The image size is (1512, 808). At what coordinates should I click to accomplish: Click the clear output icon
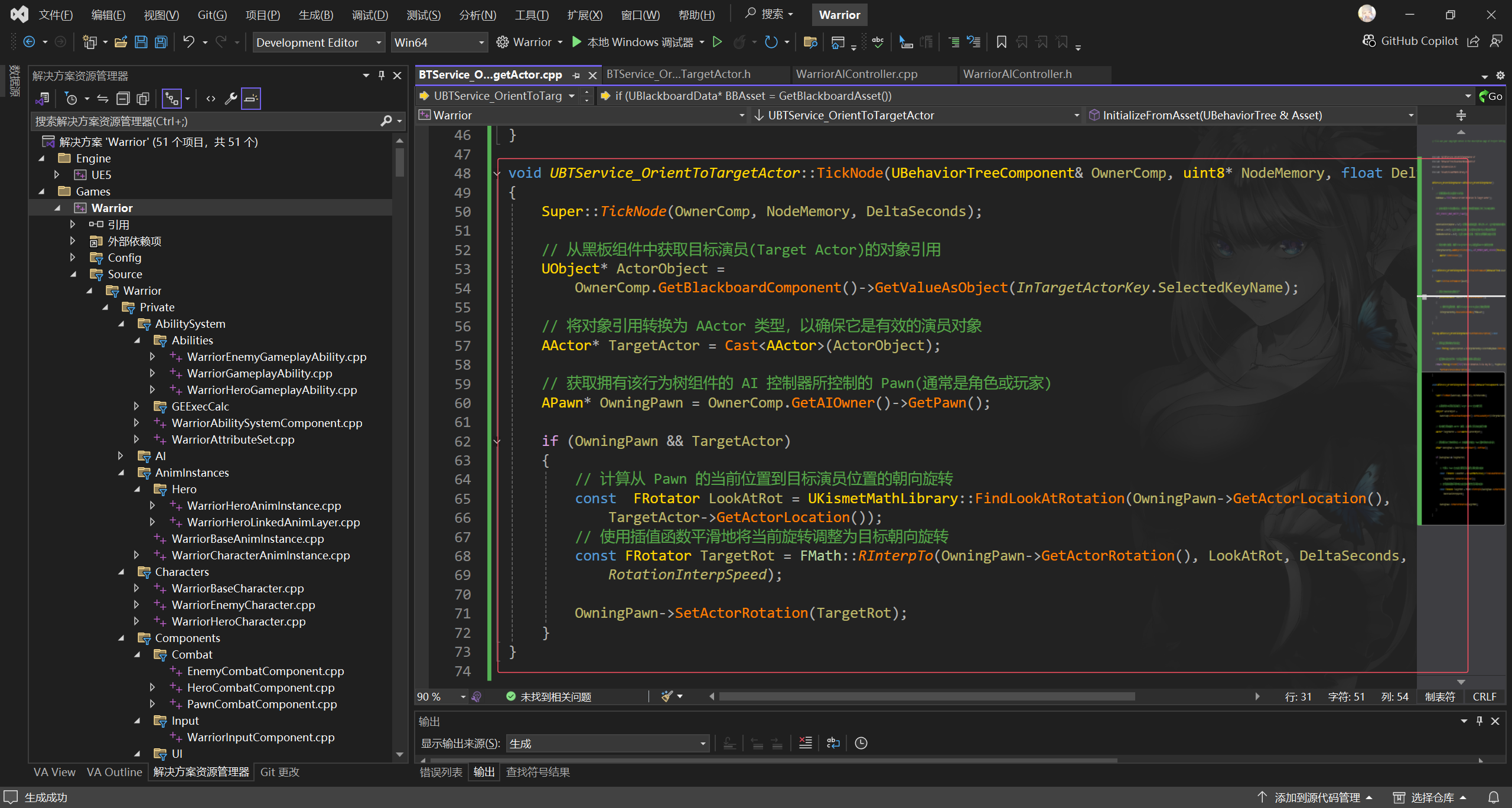point(805,743)
